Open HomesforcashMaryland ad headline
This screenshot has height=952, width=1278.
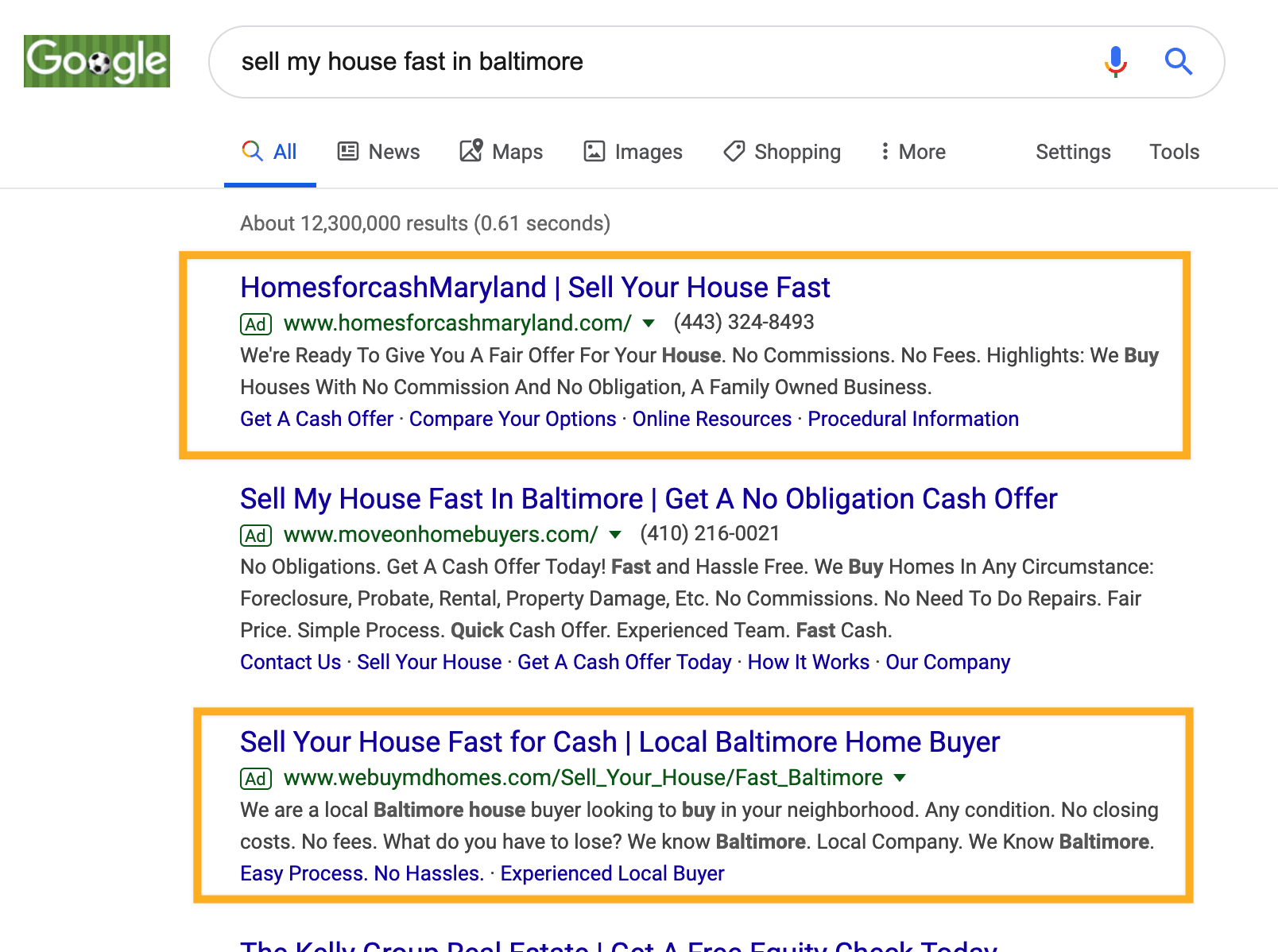(x=535, y=288)
